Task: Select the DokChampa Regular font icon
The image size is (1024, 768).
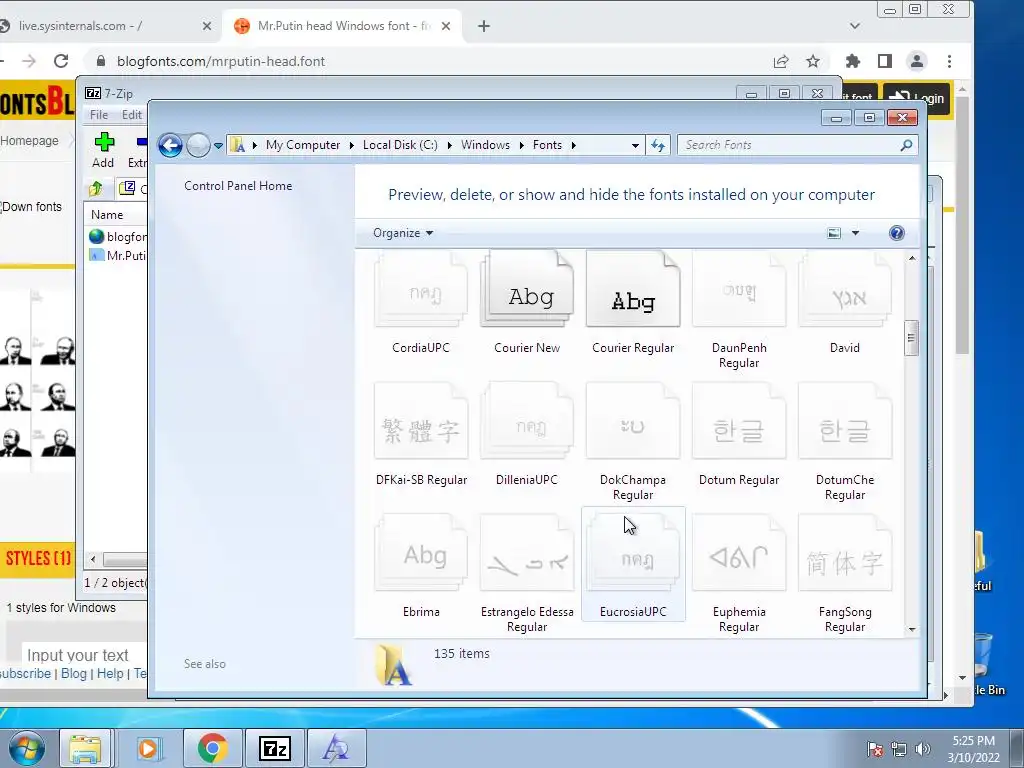Action: tap(633, 422)
